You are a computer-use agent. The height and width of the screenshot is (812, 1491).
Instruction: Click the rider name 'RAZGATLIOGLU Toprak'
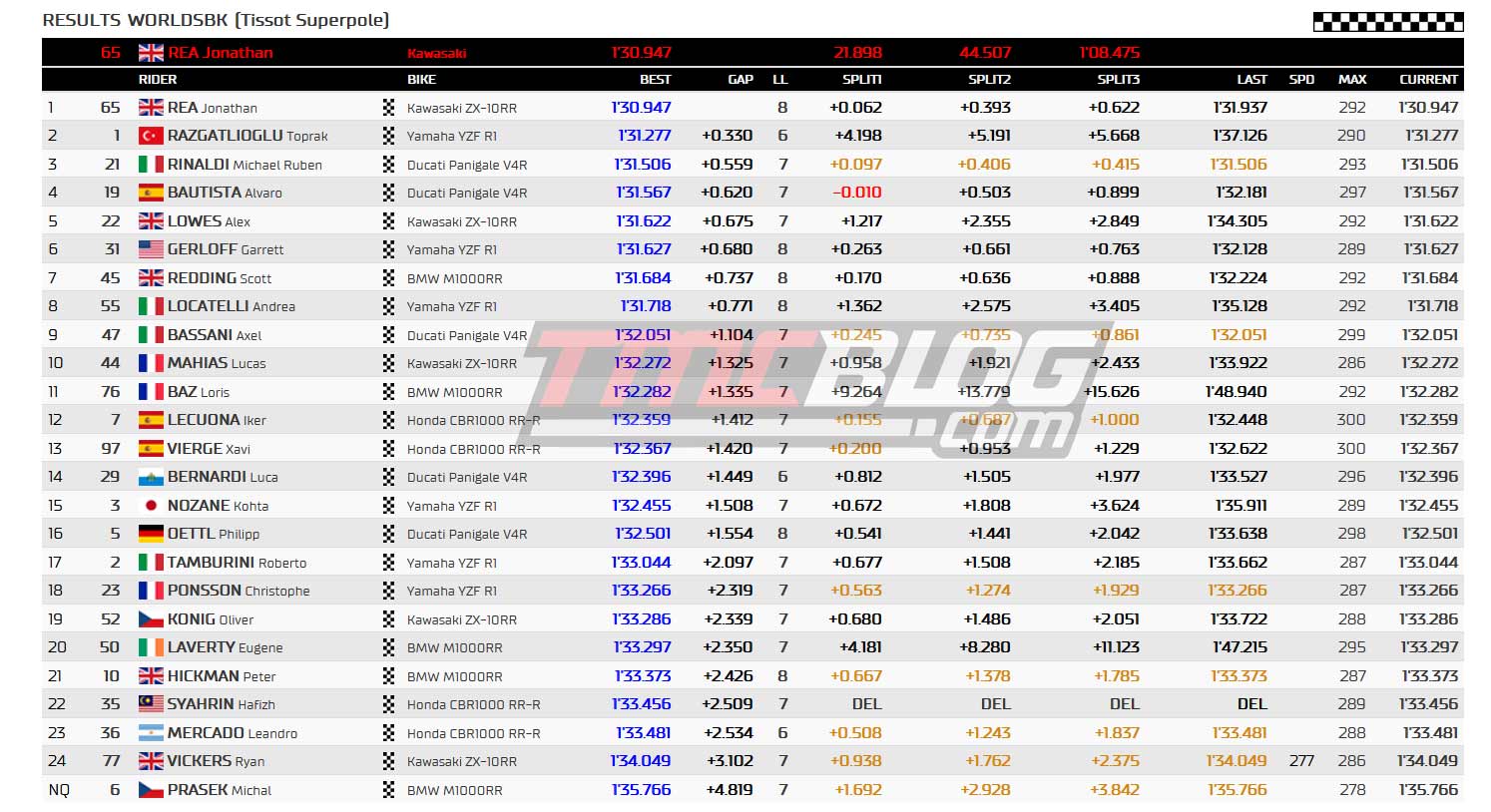[x=248, y=136]
